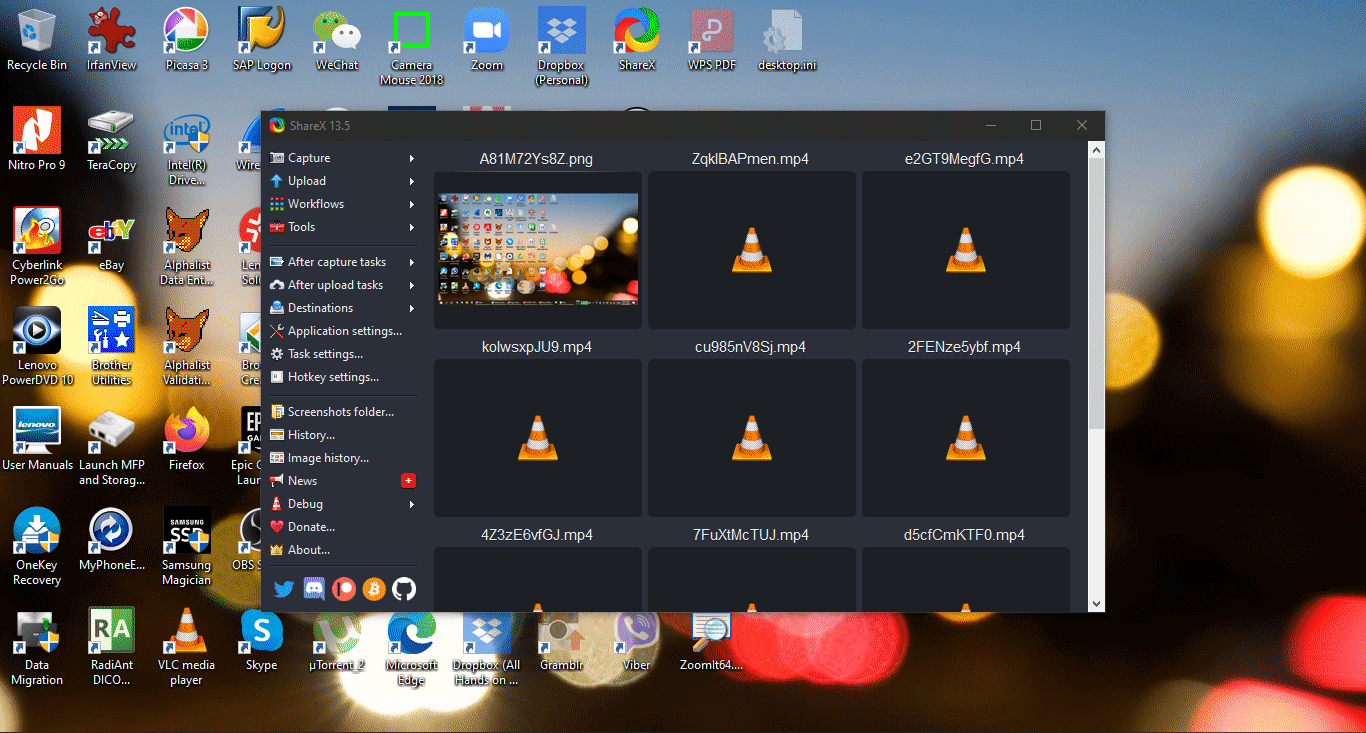Viewport: 1366px width, 733px height.
Task: Click the ShareX list scrollbar up arrow
Action: (1096, 149)
